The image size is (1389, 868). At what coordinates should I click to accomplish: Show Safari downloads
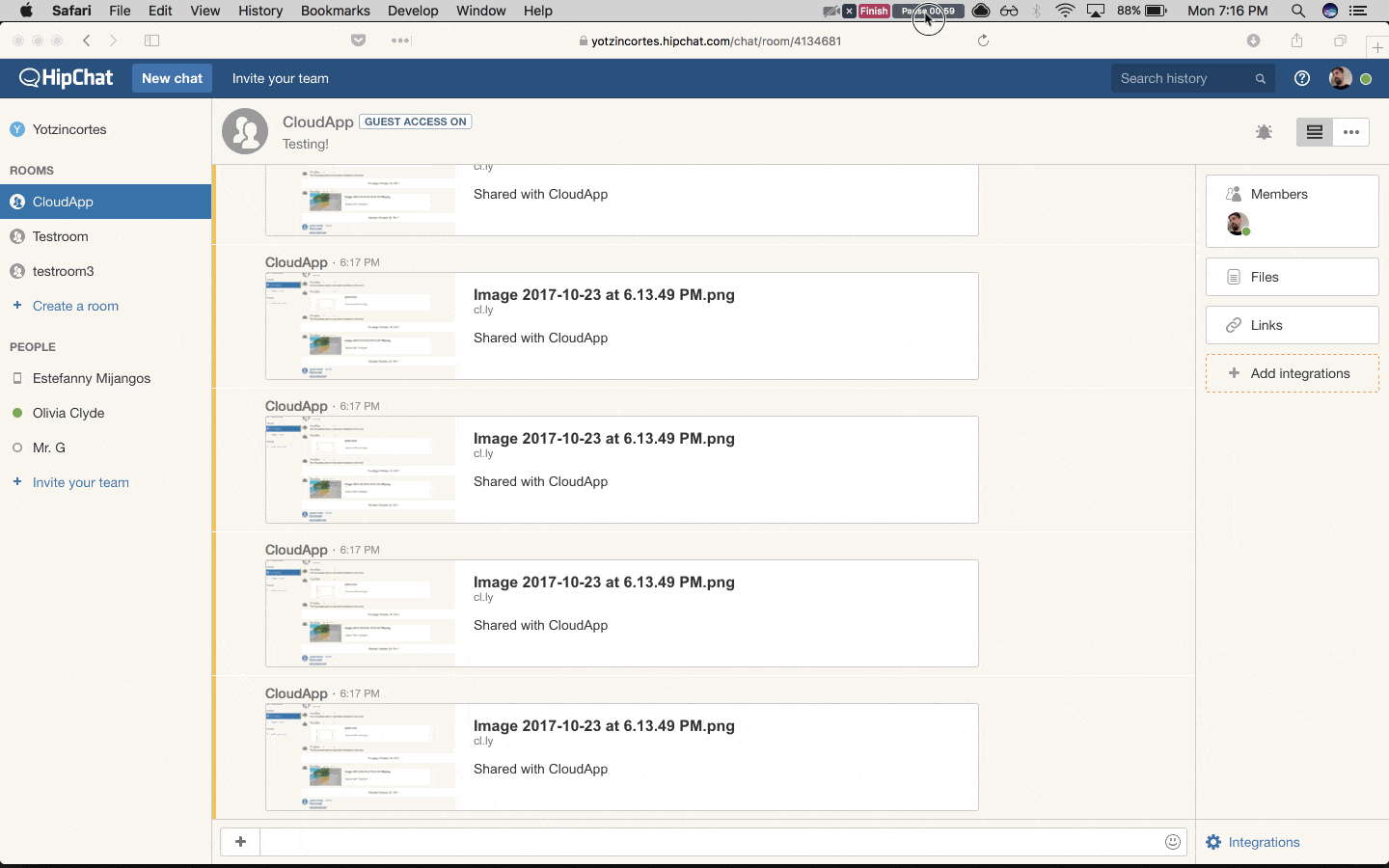[1253, 41]
